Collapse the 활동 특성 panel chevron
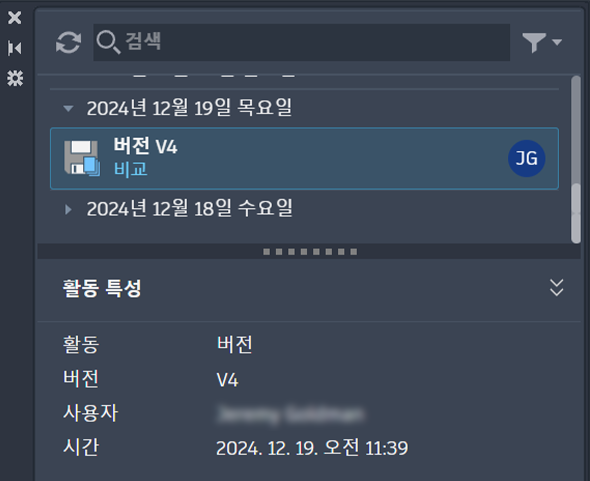The image size is (590, 481). tap(557, 288)
